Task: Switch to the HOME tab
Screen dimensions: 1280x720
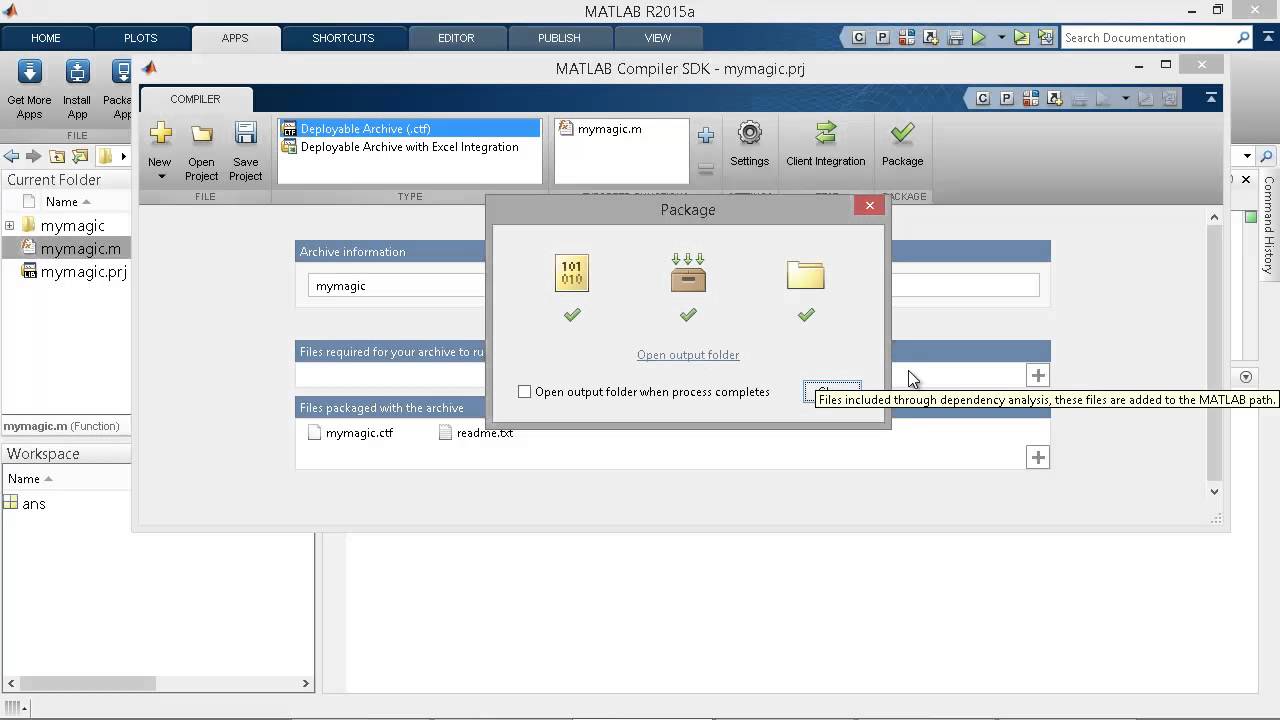Action: point(46,38)
